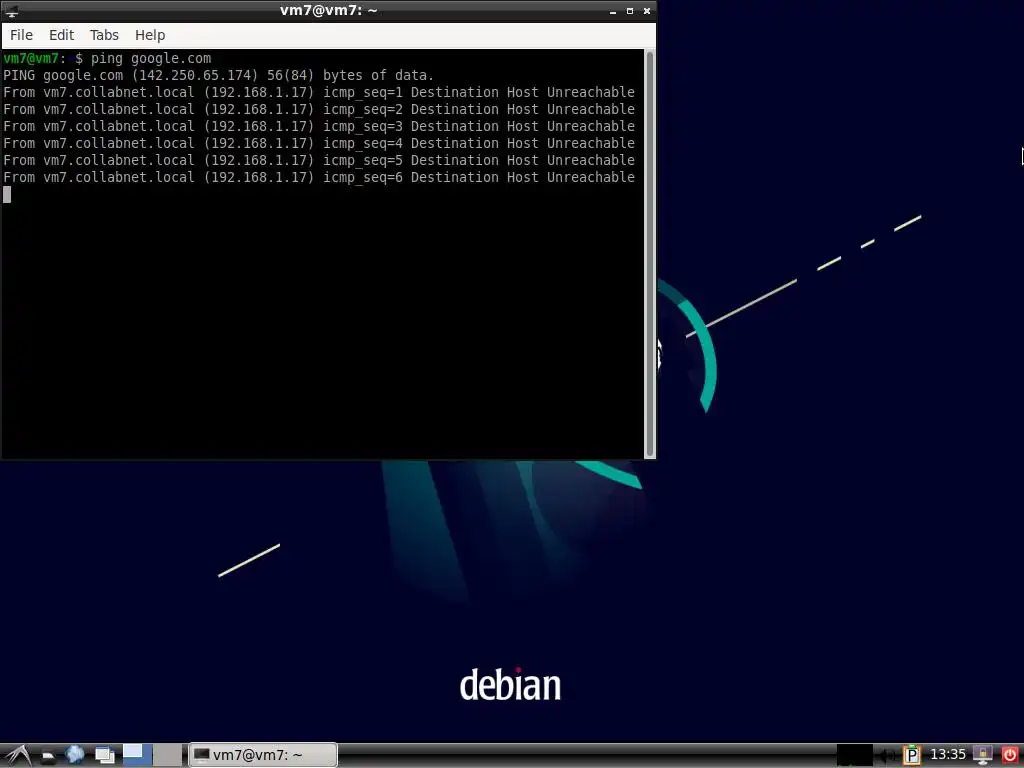Viewport: 1024px width, 768px height.
Task: Open the Help menu
Action: (150, 35)
